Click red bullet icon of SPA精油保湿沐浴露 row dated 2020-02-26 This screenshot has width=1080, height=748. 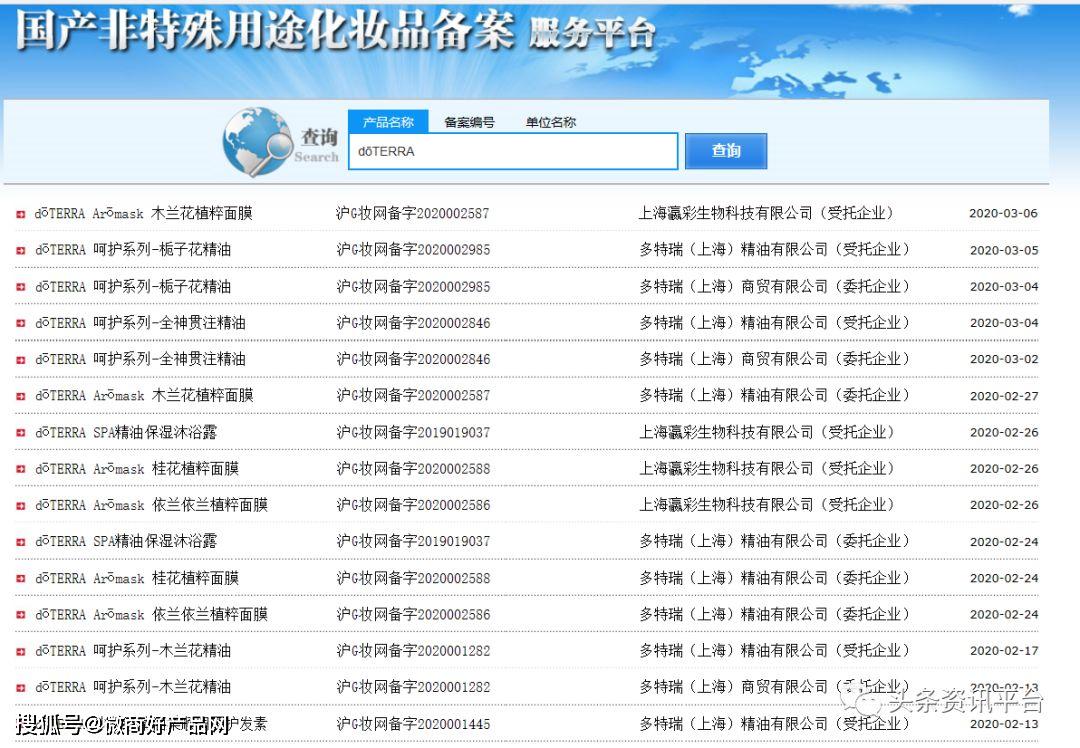(x=21, y=433)
